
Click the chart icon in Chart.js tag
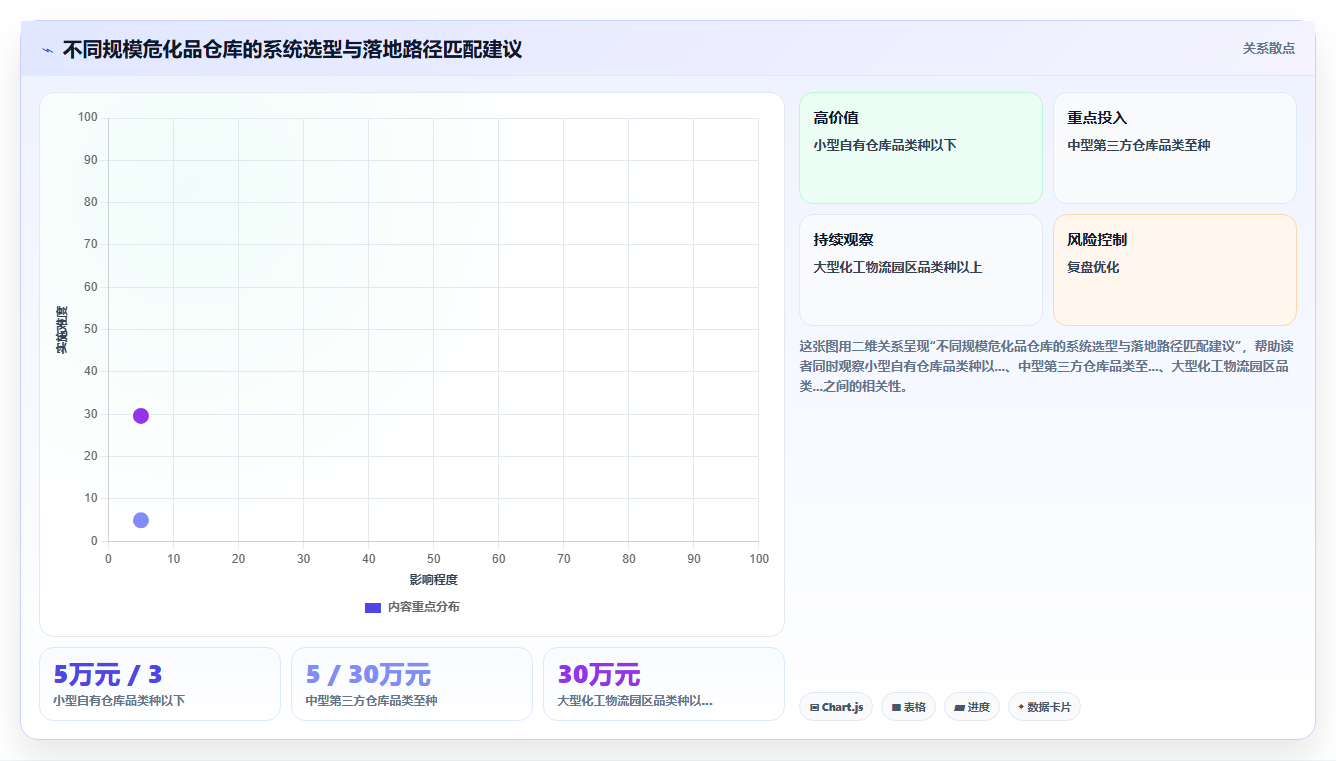[x=815, y=707]
